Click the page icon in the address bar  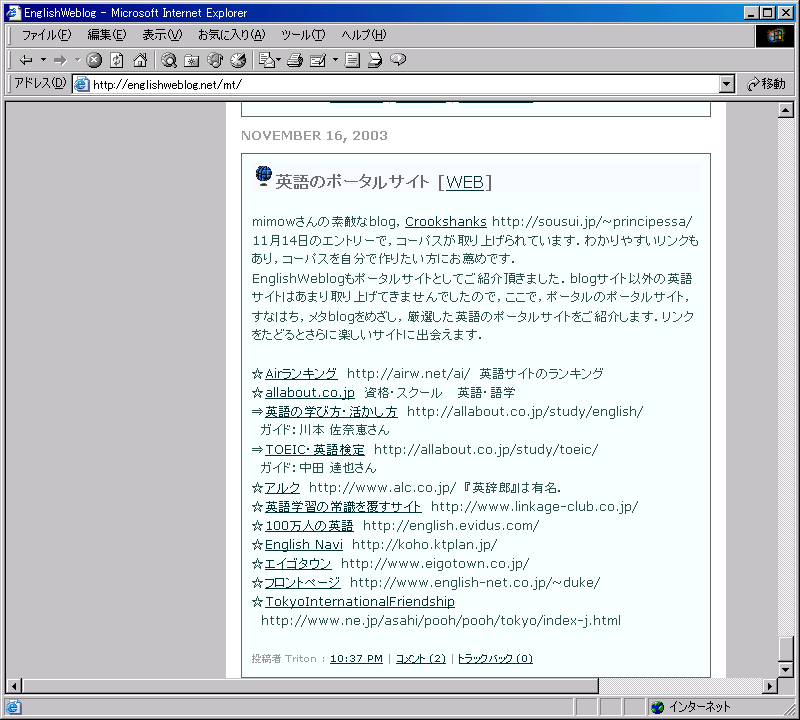[82, 84]
